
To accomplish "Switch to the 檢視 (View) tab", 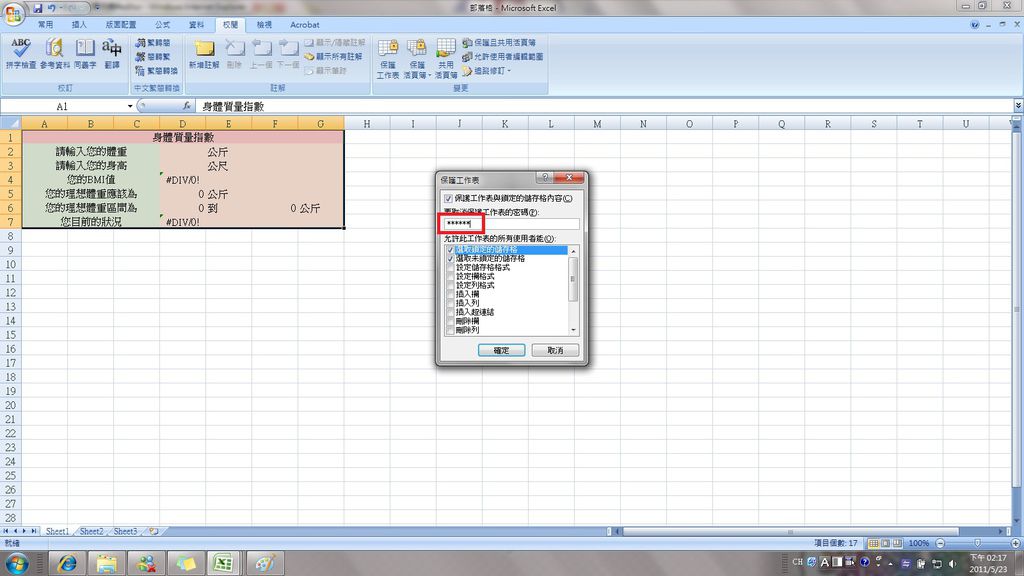I will point(264,25).
